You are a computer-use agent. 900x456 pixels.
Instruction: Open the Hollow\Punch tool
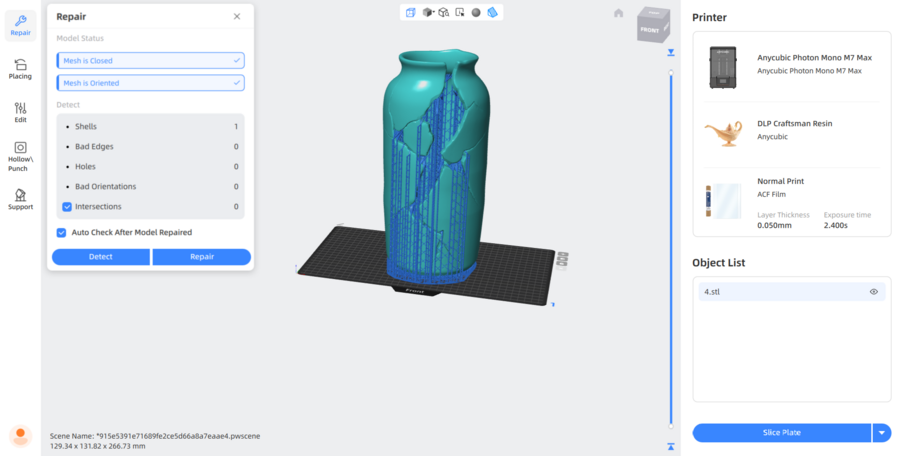tap(20, 156)
